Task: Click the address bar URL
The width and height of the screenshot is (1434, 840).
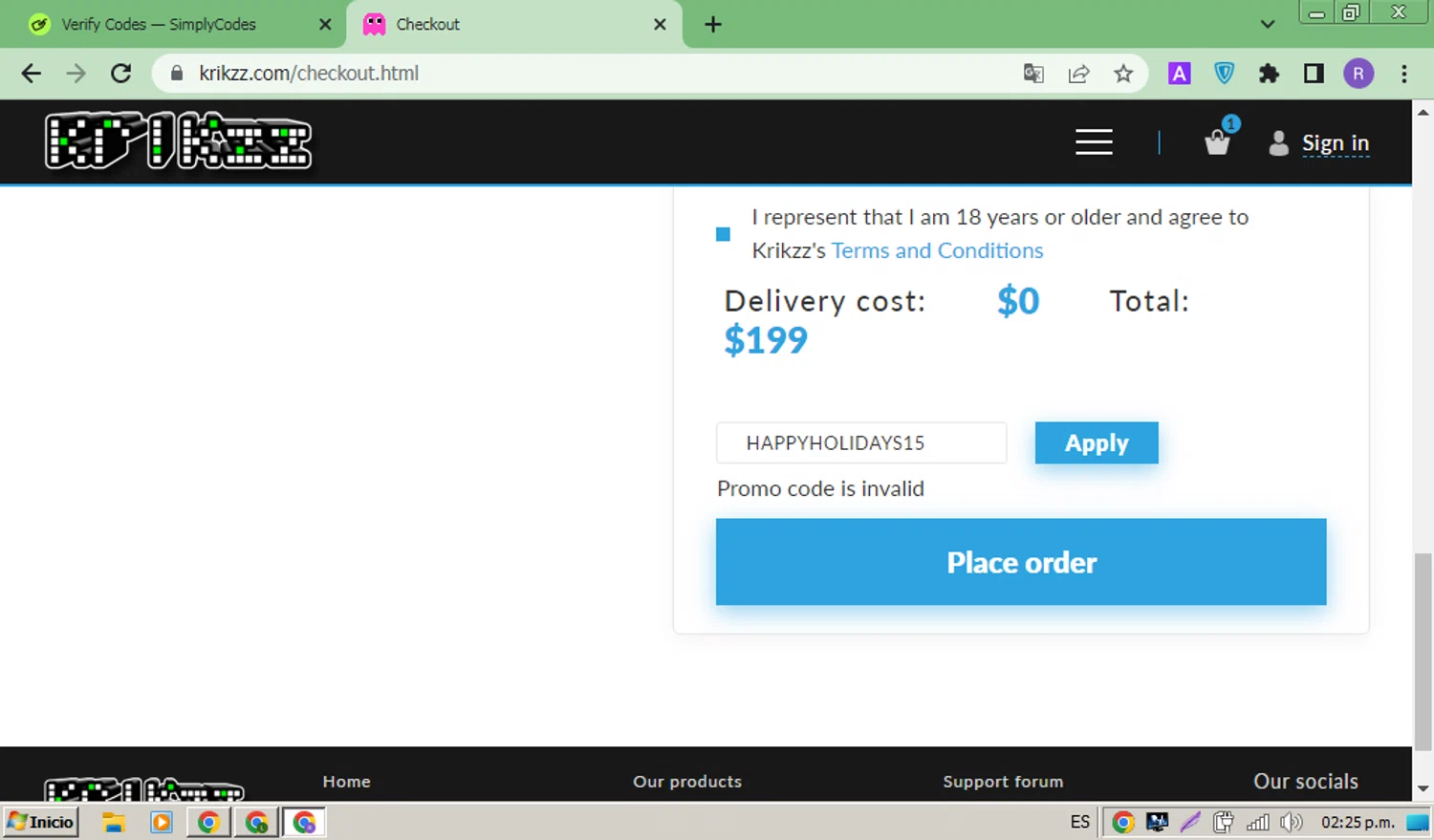Action: [x=309, y=74]
